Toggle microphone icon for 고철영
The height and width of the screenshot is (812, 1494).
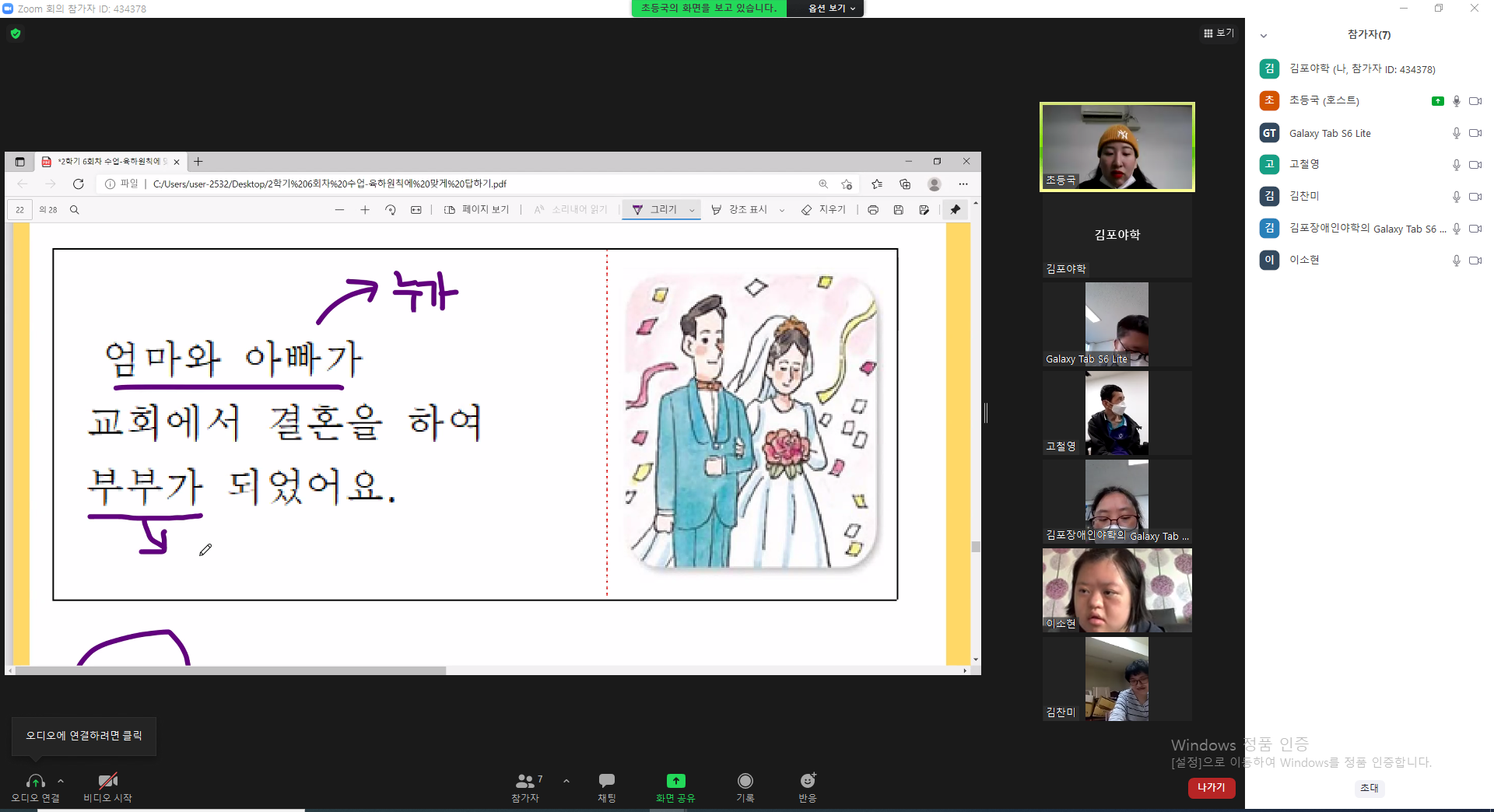(1457, 165)
